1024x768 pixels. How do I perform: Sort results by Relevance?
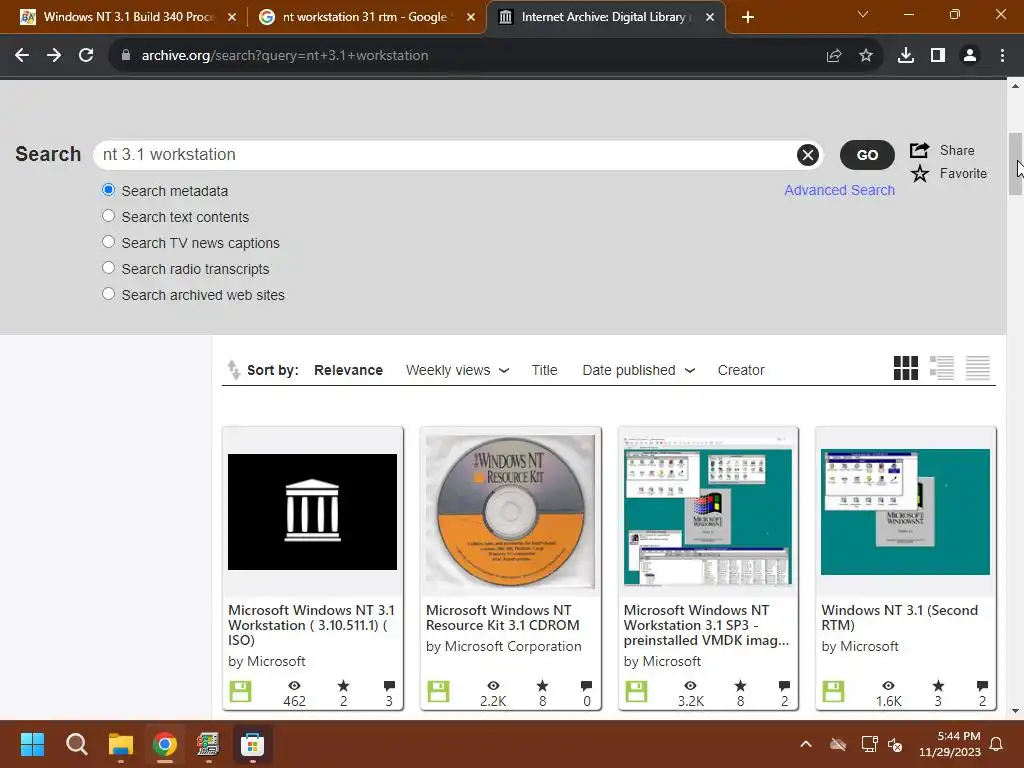pyautogui.click(x=348, y=370)
